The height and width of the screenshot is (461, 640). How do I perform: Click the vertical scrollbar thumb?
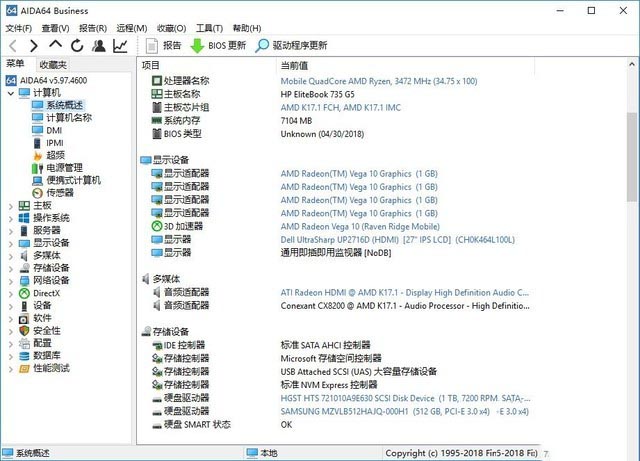[x=632, y=157]
